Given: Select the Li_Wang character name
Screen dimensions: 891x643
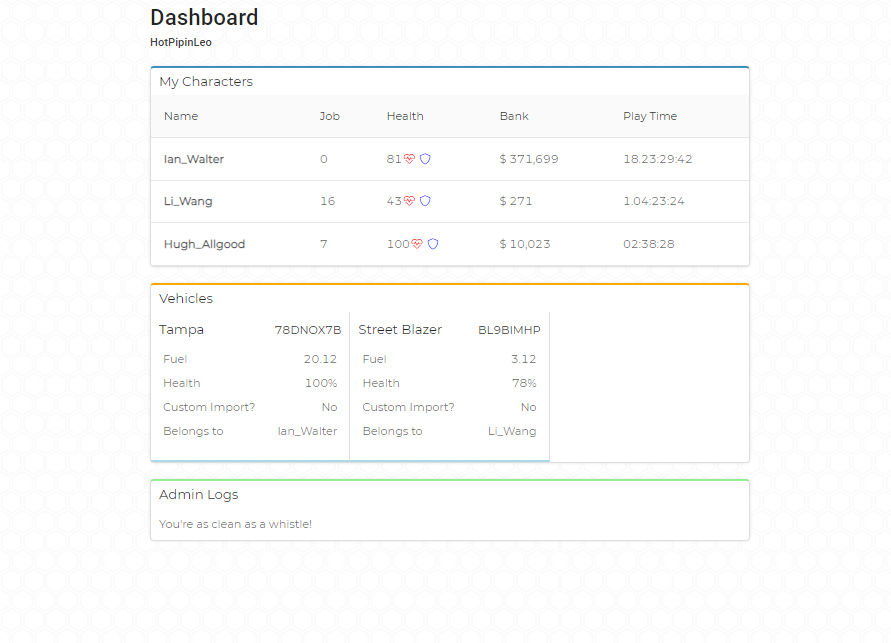Looking at the screenshot, I should (188, 201).
